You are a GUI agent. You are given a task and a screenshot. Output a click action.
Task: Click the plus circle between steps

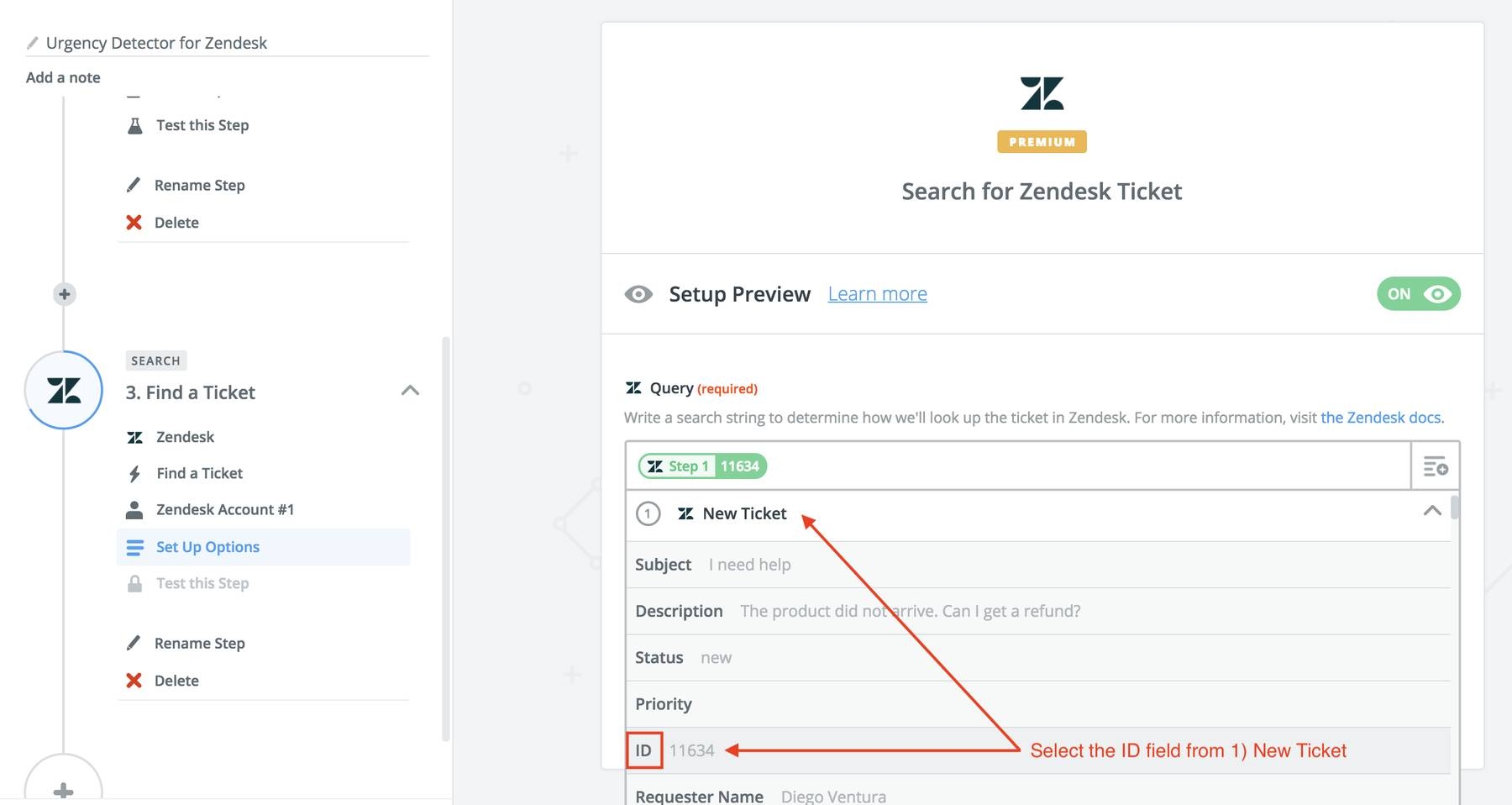coord(65,294)
